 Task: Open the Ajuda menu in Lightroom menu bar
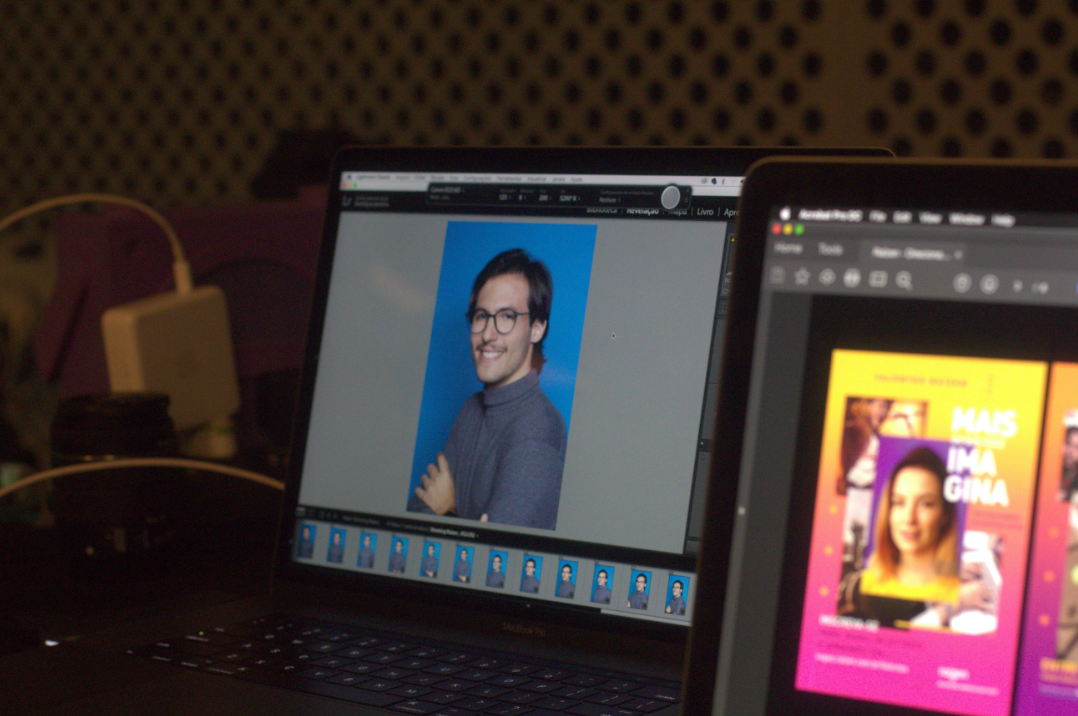[576, 180]
